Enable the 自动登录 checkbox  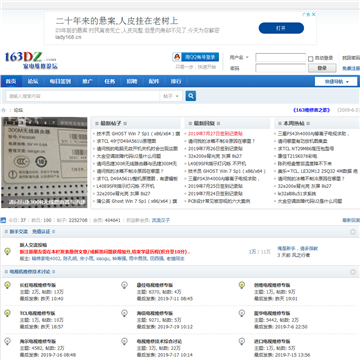pyautogui.click(x=310, y=59)
